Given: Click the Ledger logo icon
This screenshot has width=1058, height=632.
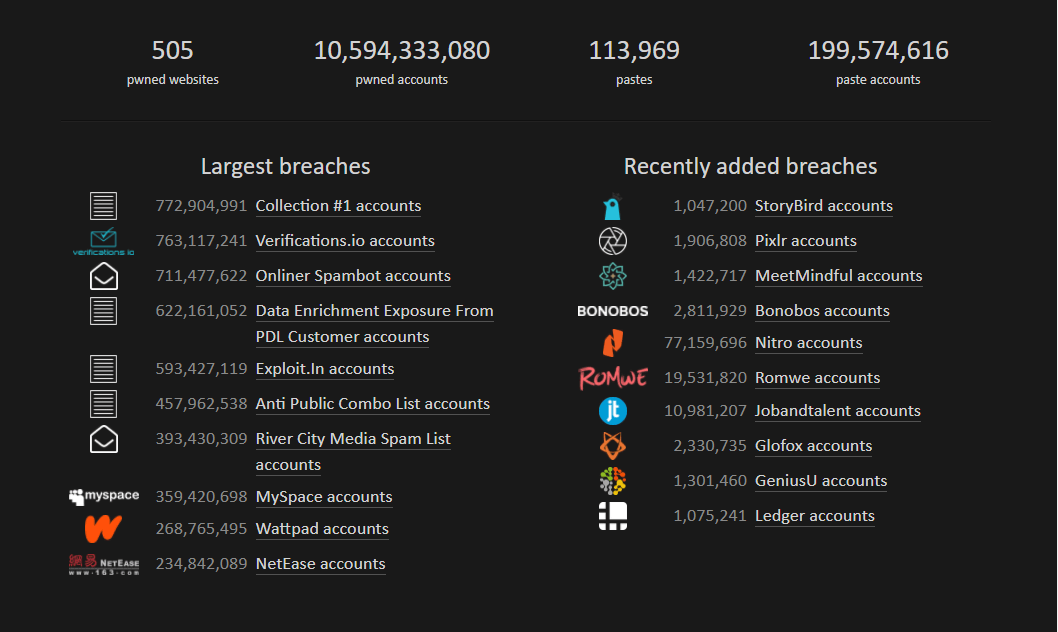Looking at the screenshot, I should [x=612, y=516].
